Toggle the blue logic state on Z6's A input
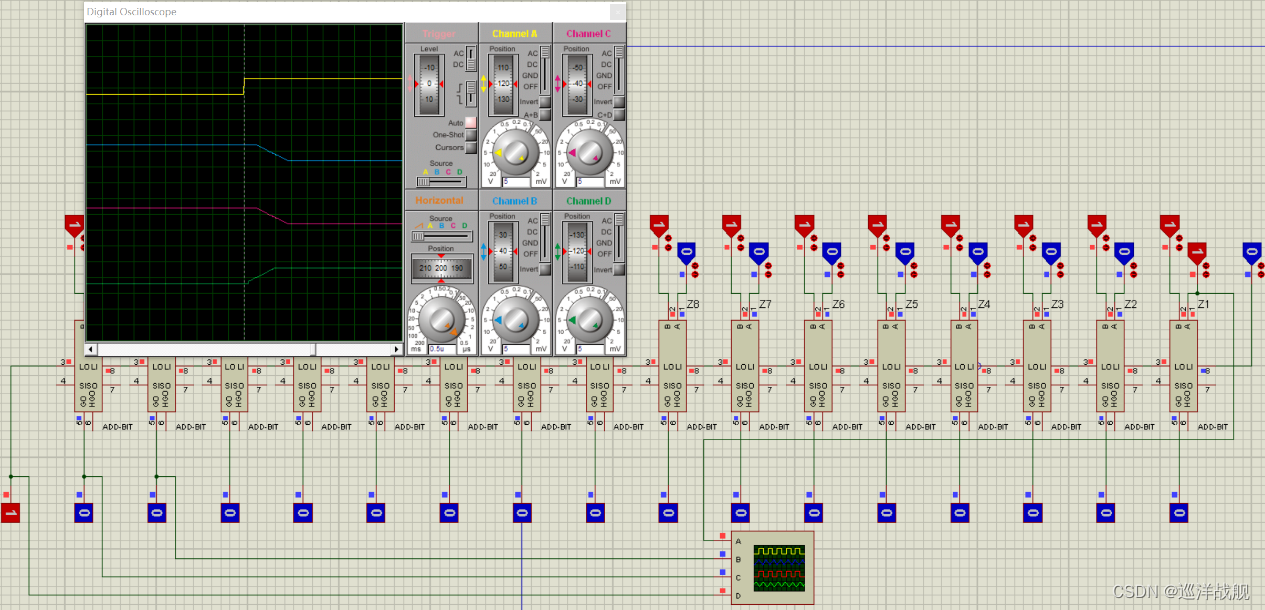Screen dimensions: 1265x610 click(832, 252)
